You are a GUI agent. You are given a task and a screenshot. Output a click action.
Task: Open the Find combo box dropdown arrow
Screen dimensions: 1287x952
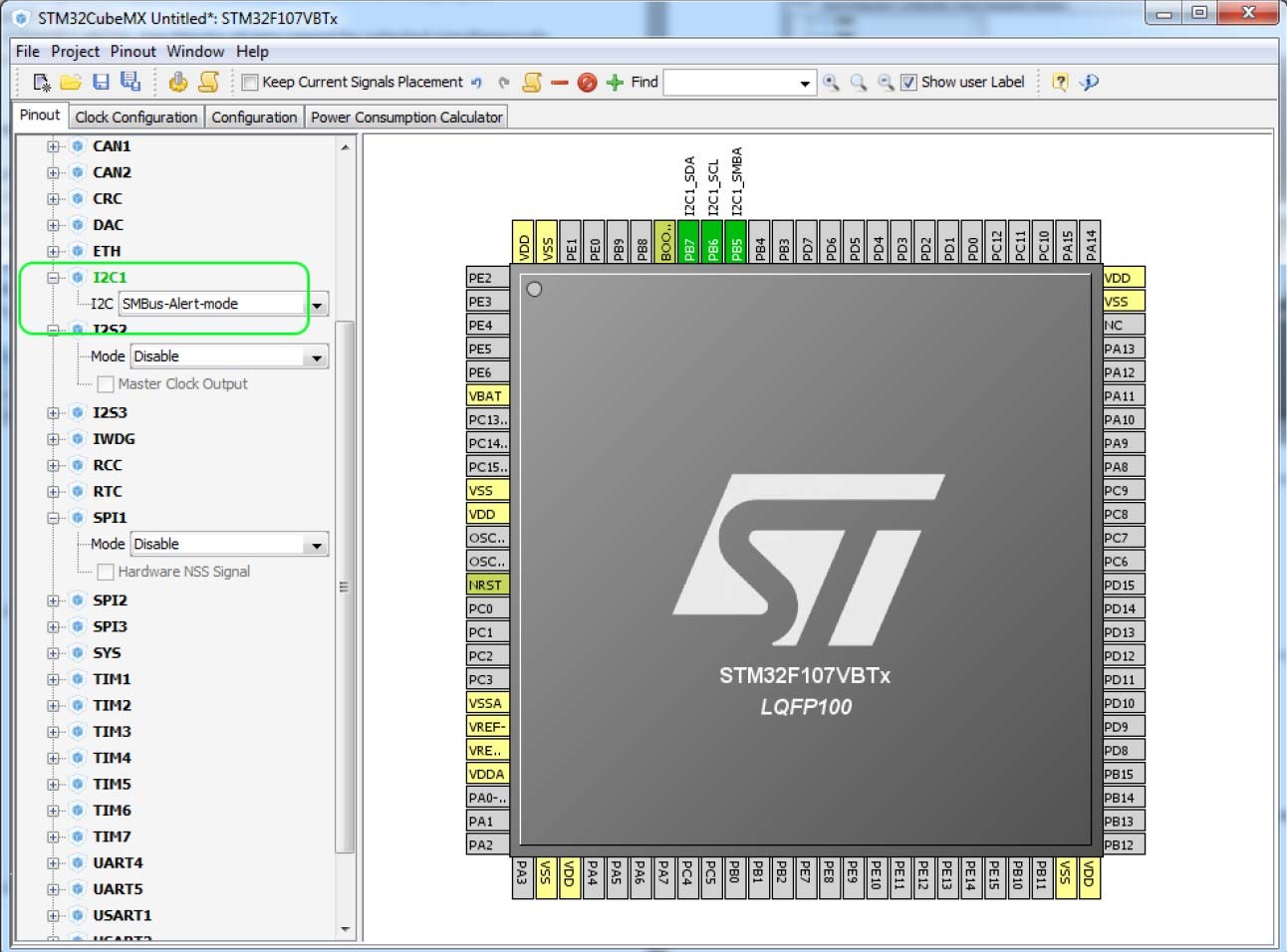(805, 84)
